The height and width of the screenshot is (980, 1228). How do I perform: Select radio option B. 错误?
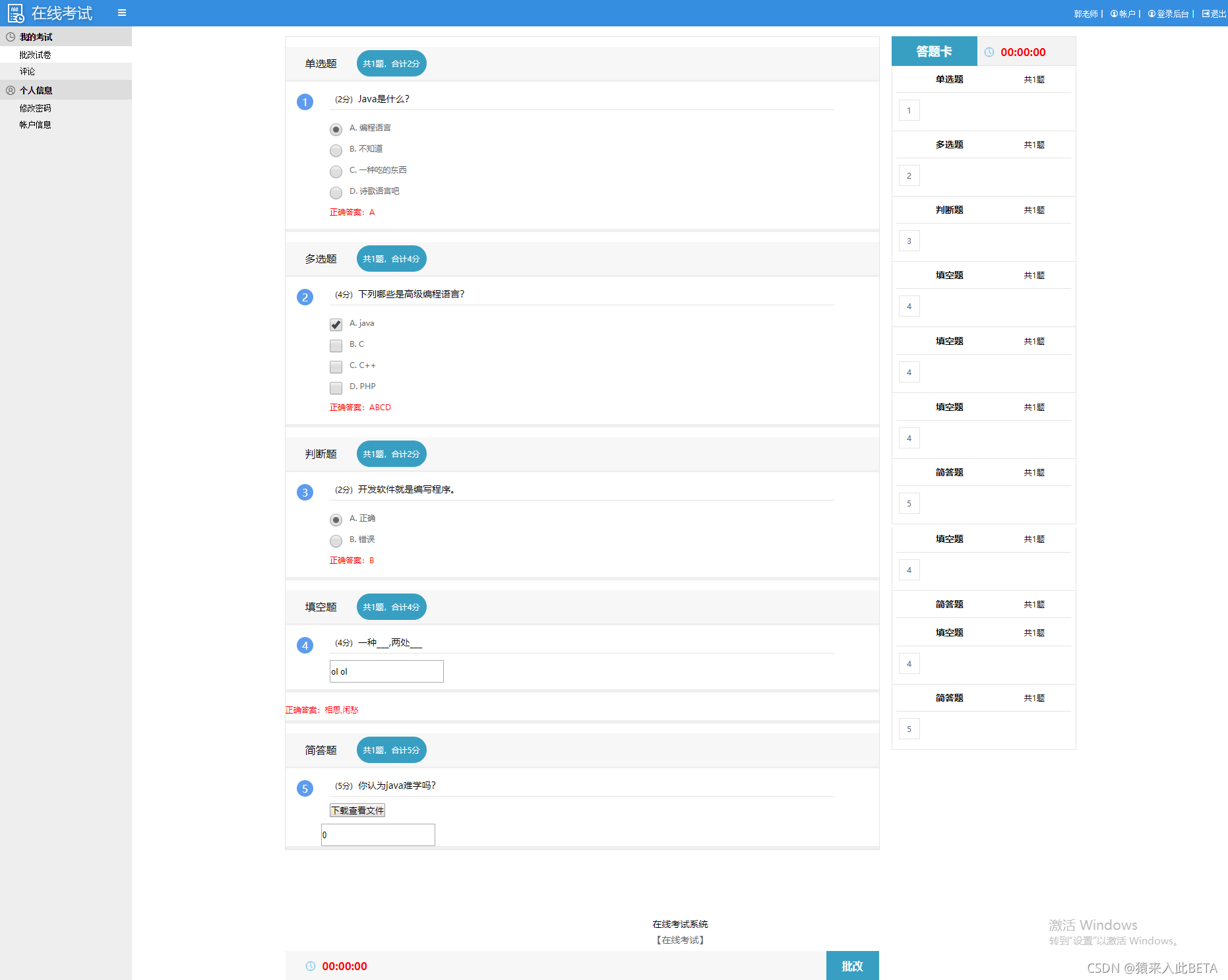tap(336, 541)
